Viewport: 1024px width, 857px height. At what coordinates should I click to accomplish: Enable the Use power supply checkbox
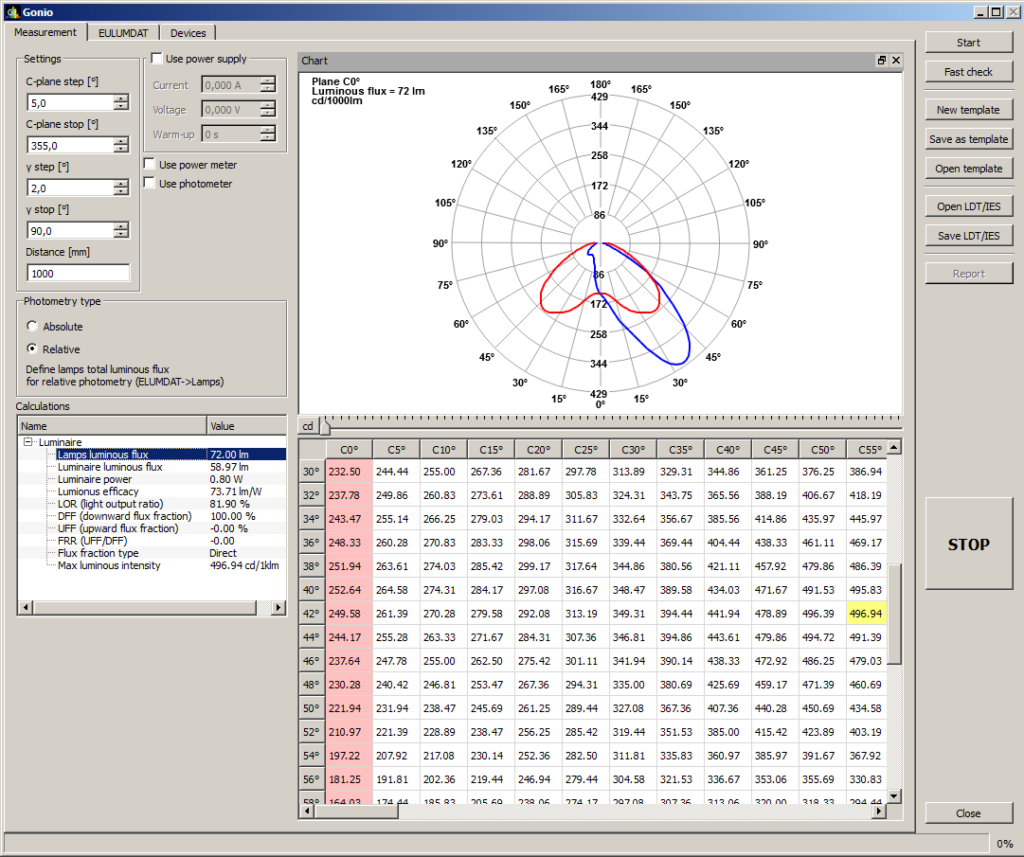[157, 59]
